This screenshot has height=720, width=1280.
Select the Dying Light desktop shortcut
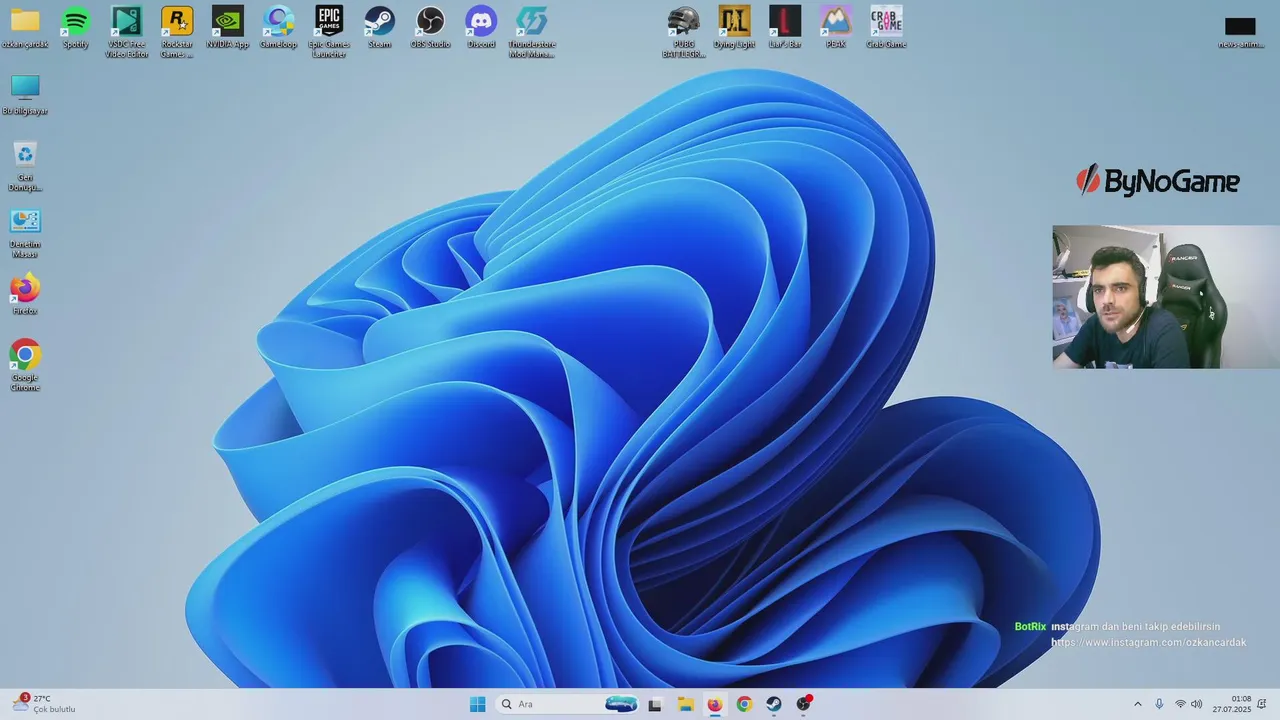pos(734,27)
